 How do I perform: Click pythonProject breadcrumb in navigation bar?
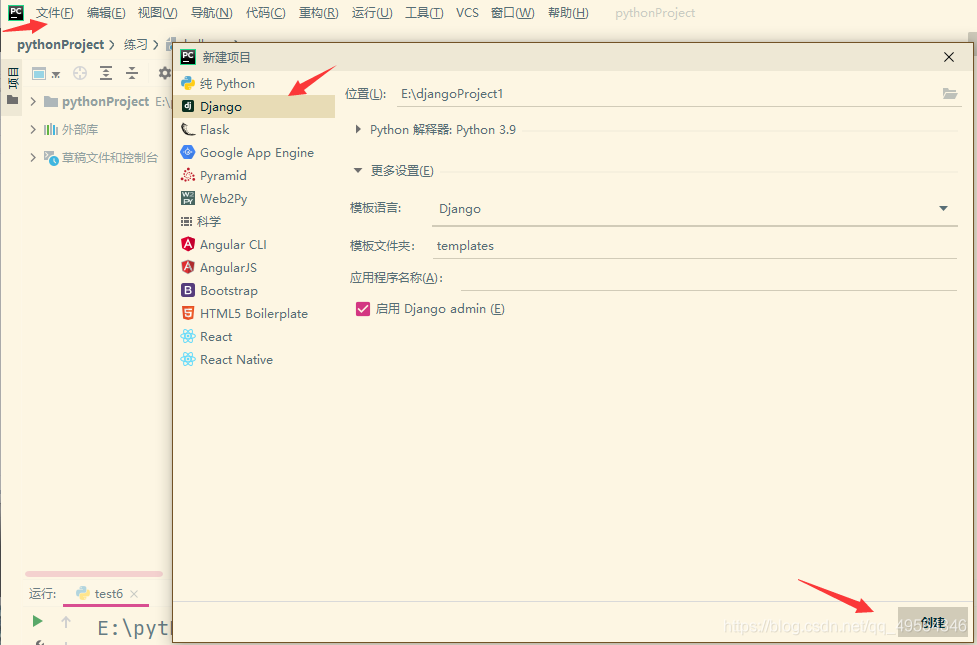point(60,45)
